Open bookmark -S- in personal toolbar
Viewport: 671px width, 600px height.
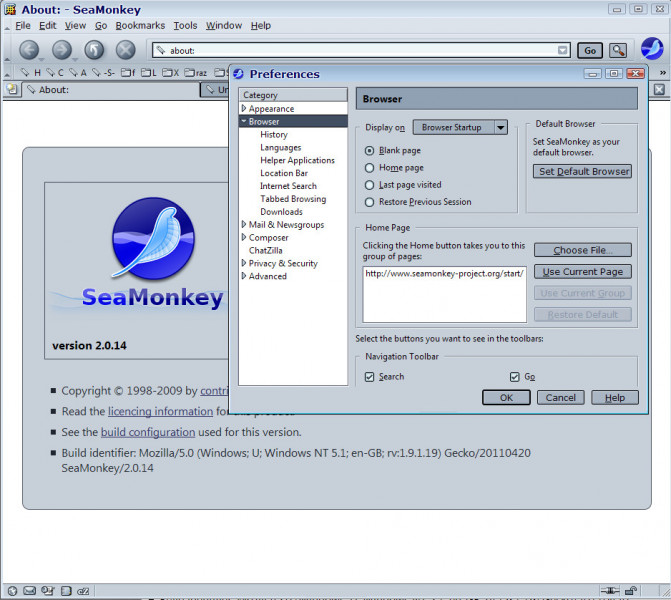pyautogui.click(x=104, y=73)
